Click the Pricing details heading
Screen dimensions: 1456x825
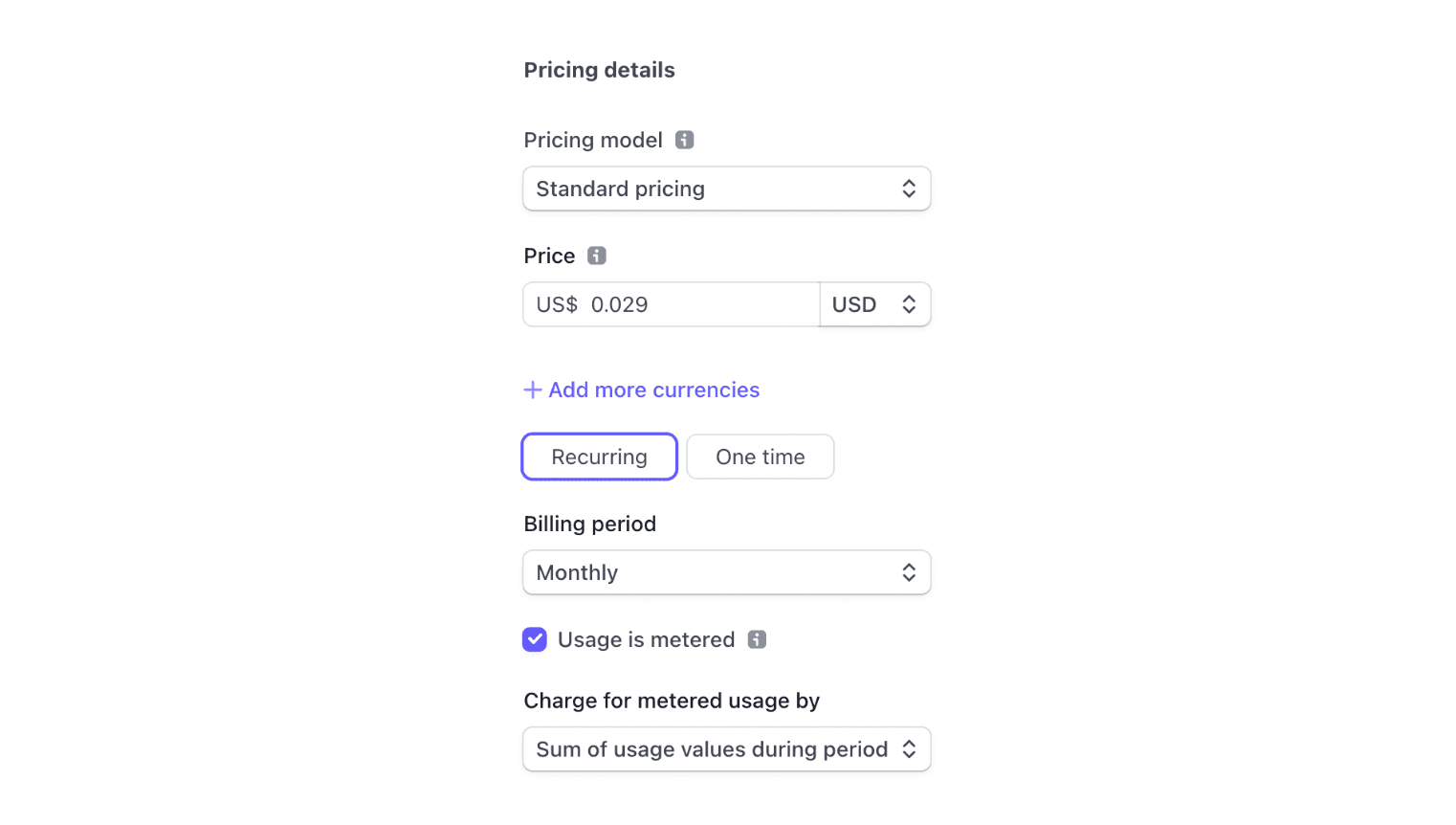pos(599,70)
